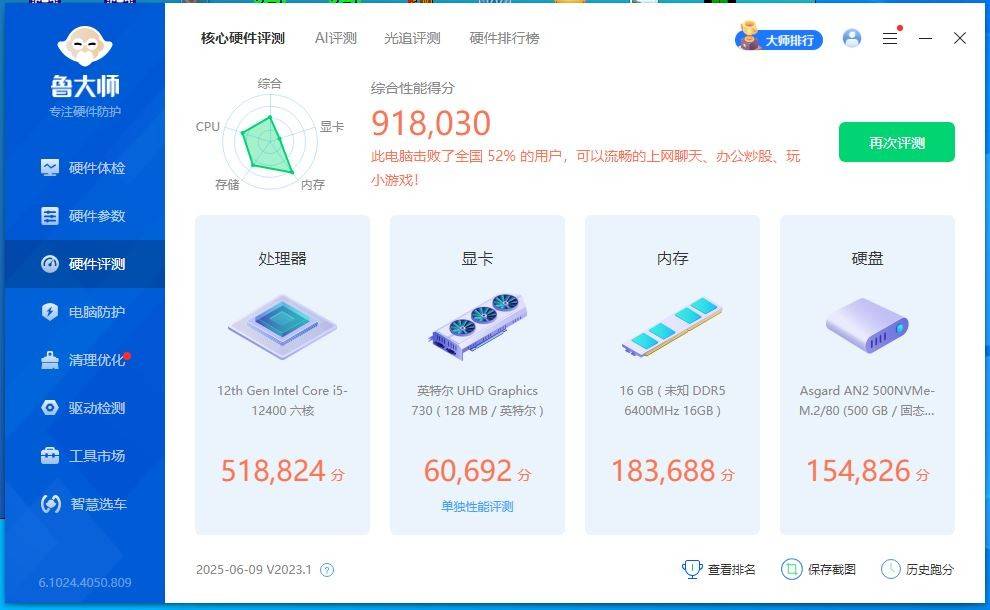Screen dimensions: 990x610
Task: Open 驱动检测 in the sidebar
Action: coord(83,408)
